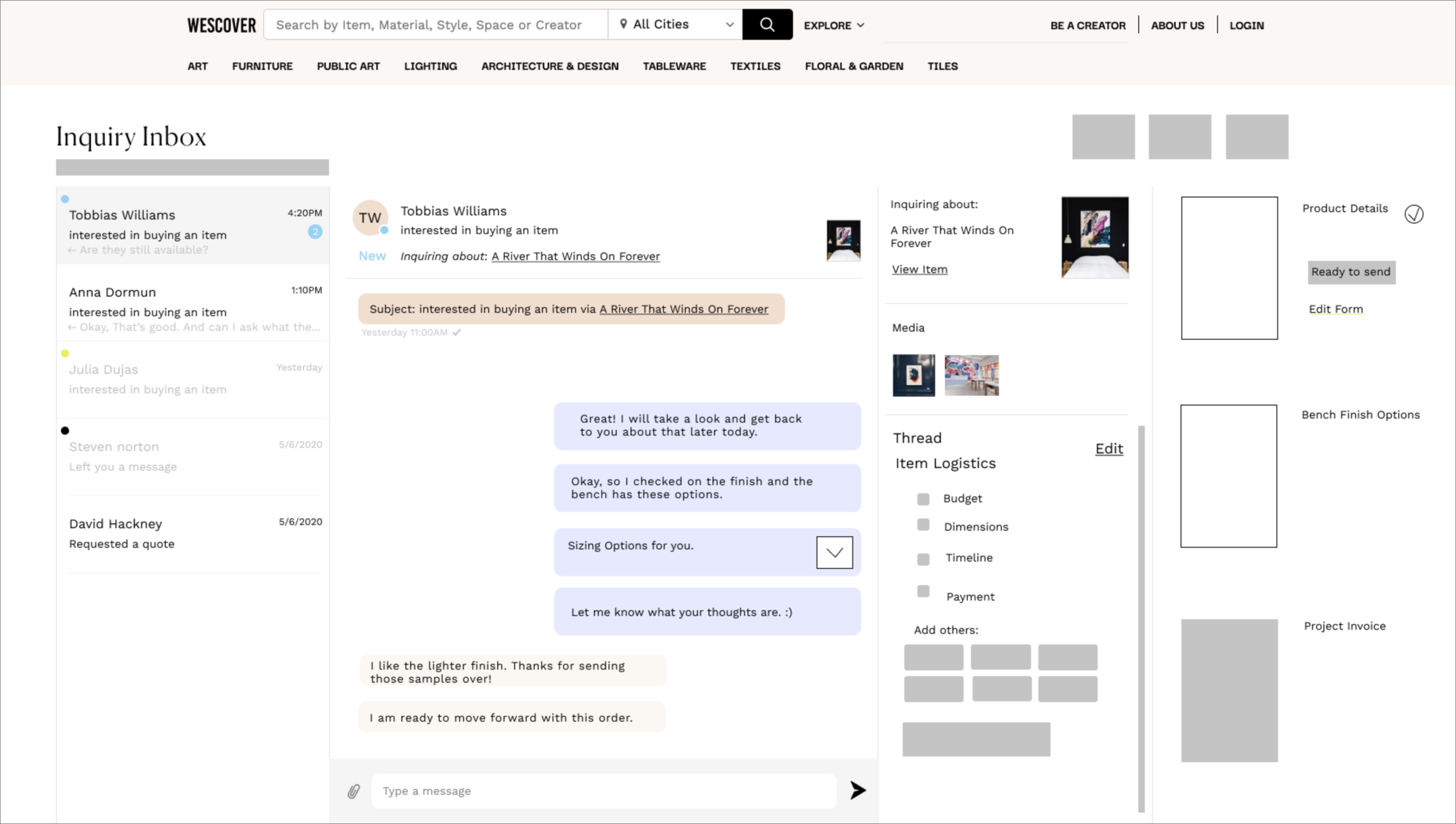Toggle the Dimensions checkbox

pyautogui.click(x=923, y=525)
